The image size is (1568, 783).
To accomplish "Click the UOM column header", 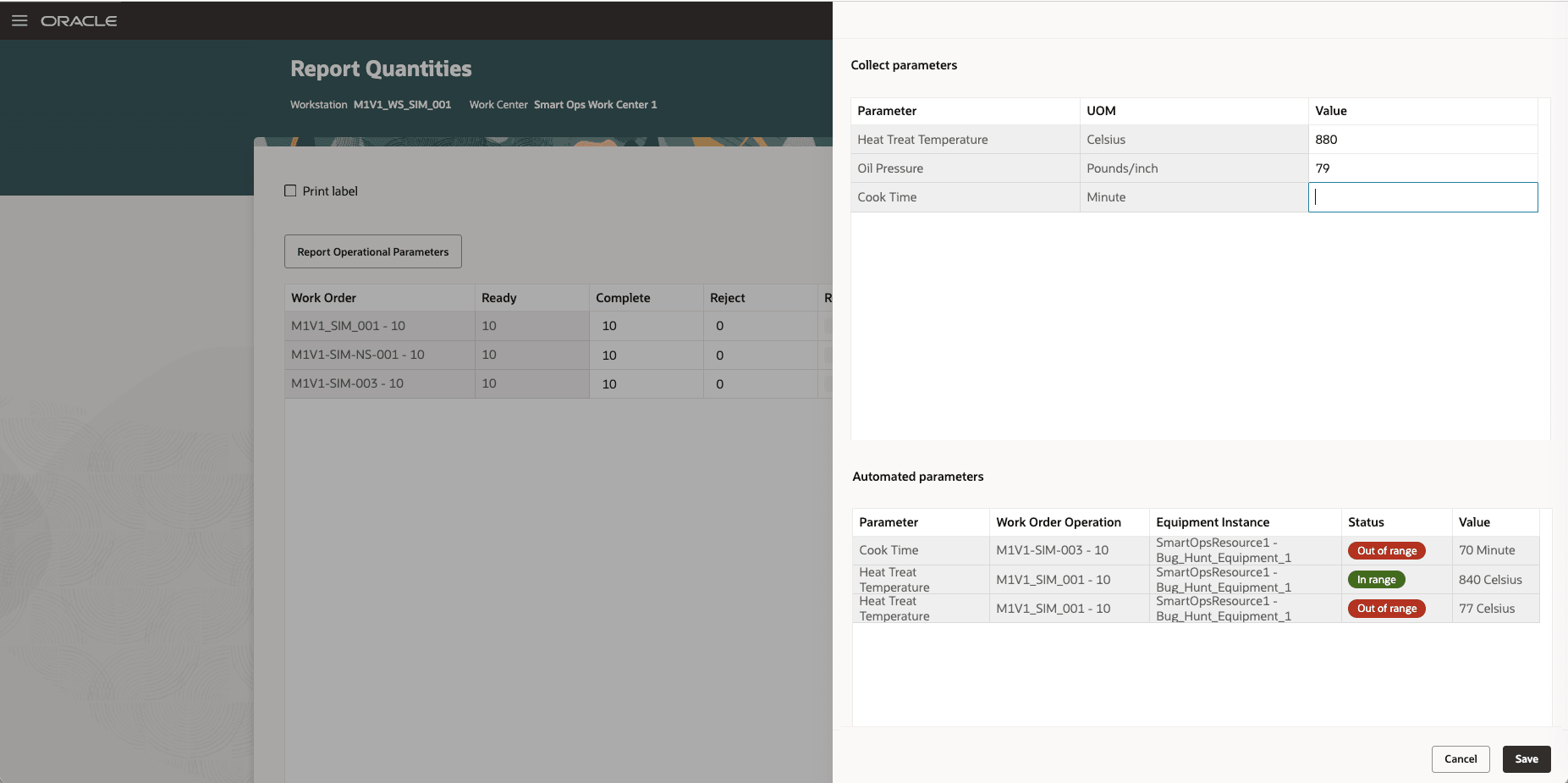I will [1194, 111].
